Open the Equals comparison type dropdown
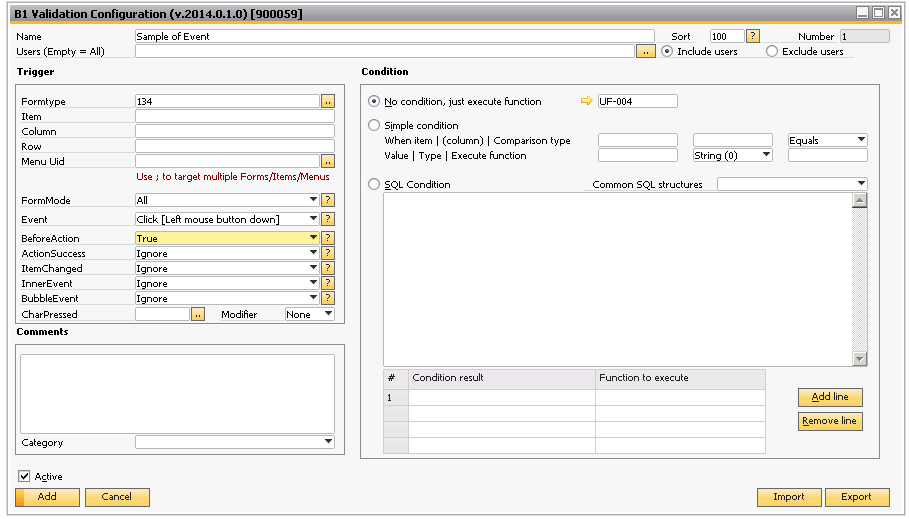The width and height of the screenshot is (909, 519). (827, 140)
